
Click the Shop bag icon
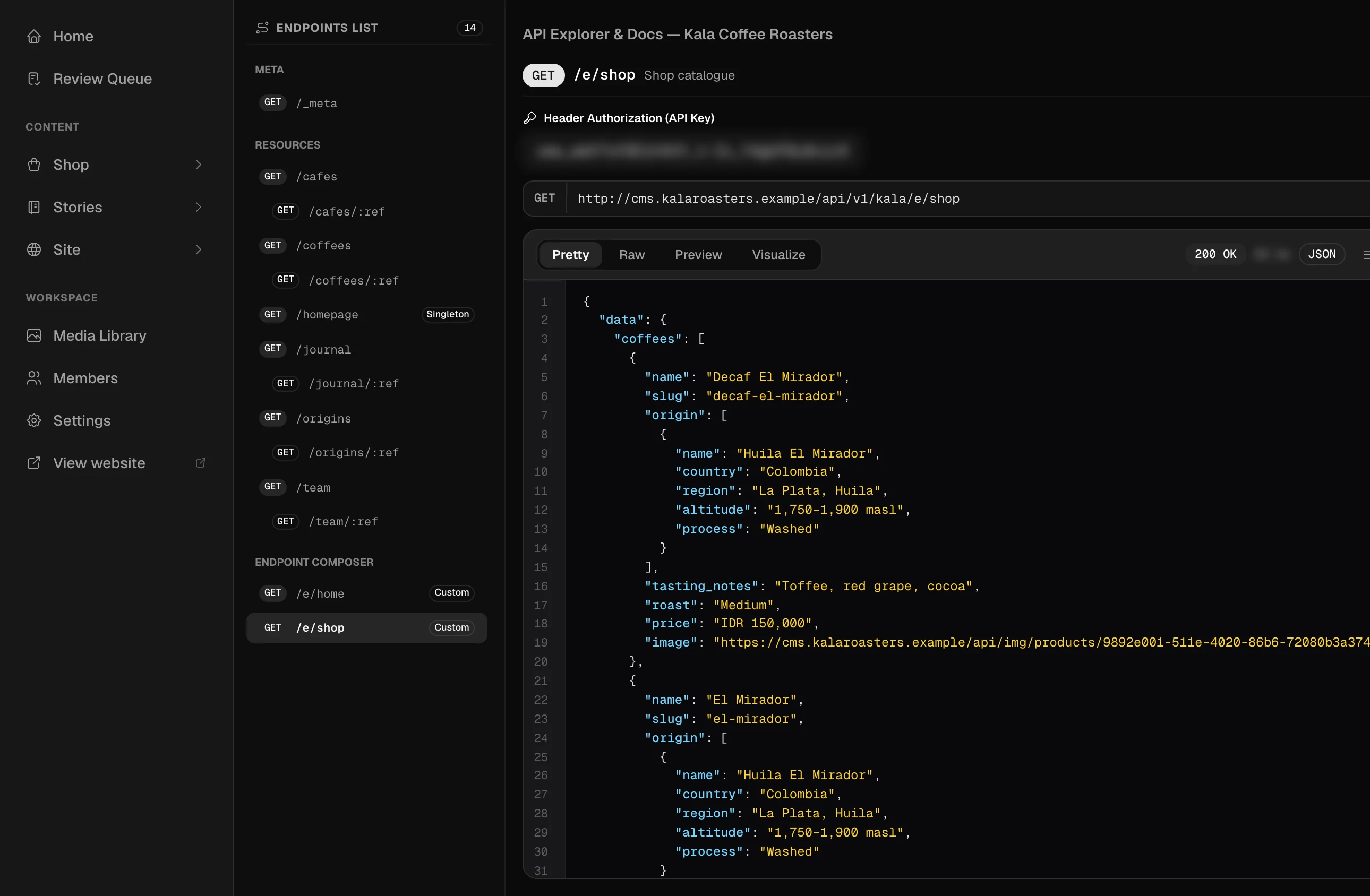34,165
